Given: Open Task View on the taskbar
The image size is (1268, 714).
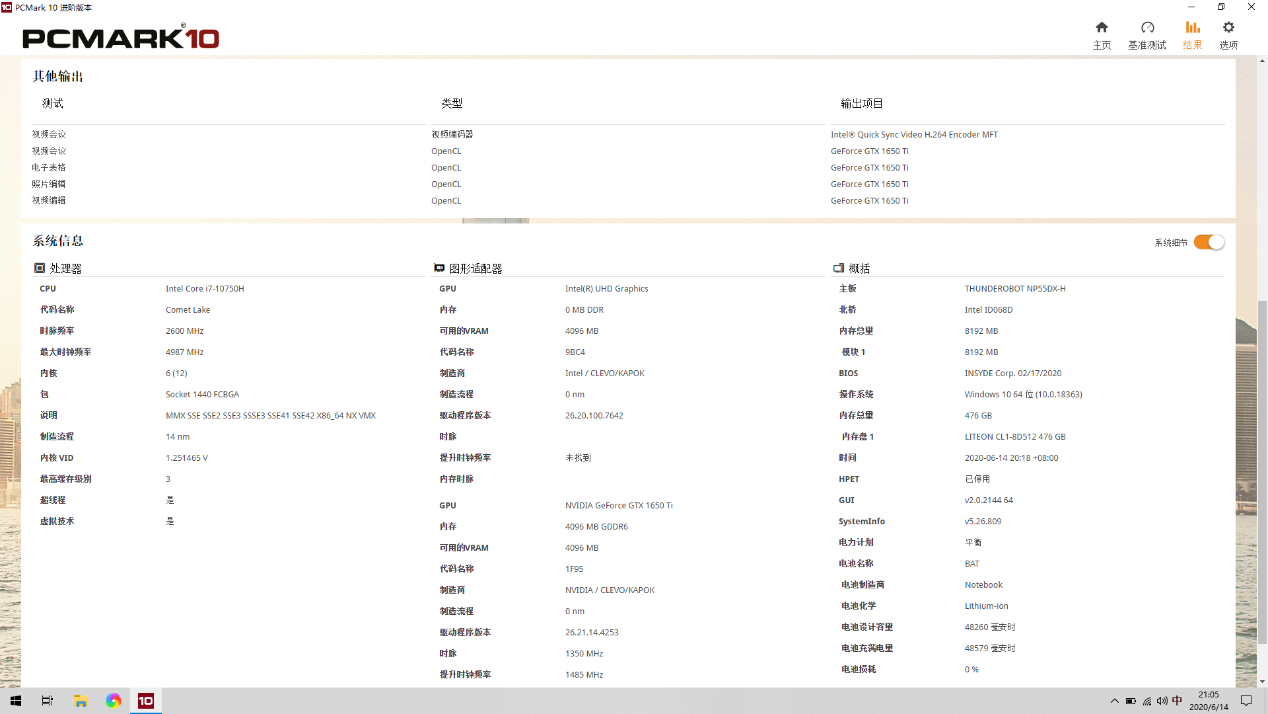Looking at the screenshot, I should point(47,700).
